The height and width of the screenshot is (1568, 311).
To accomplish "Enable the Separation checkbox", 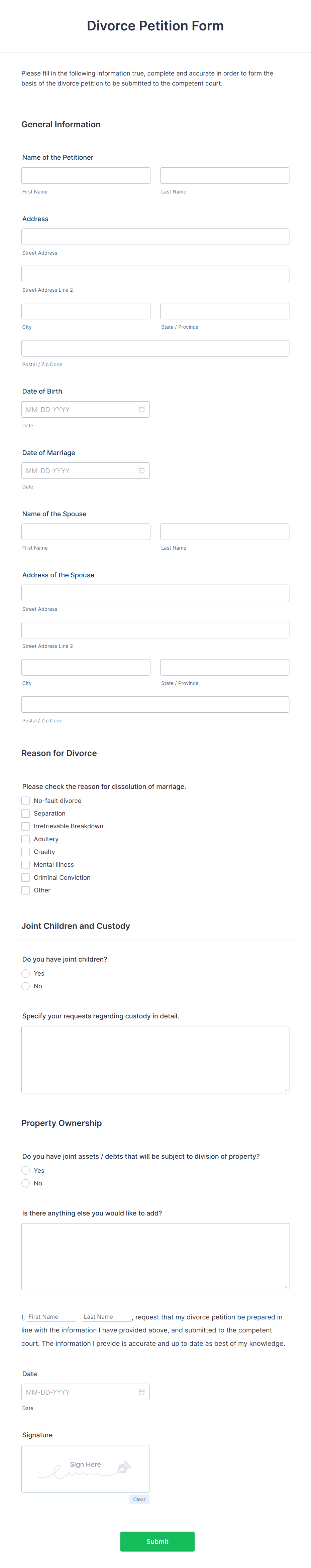I will click(x=26, y=813).
